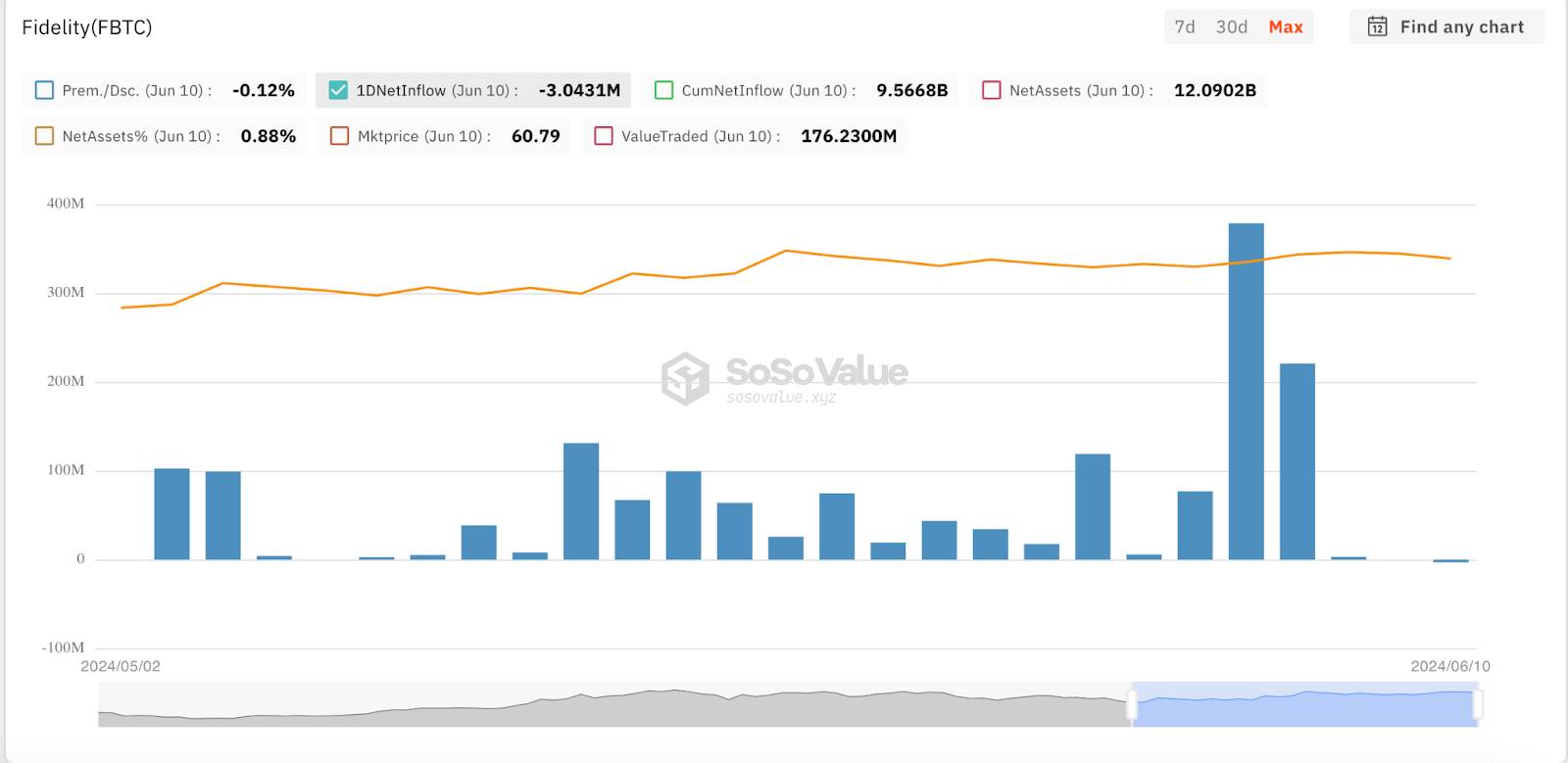
Task: Click the gray unselected area of the navigator
Action: pyautogui.click(x=613, y=704)
